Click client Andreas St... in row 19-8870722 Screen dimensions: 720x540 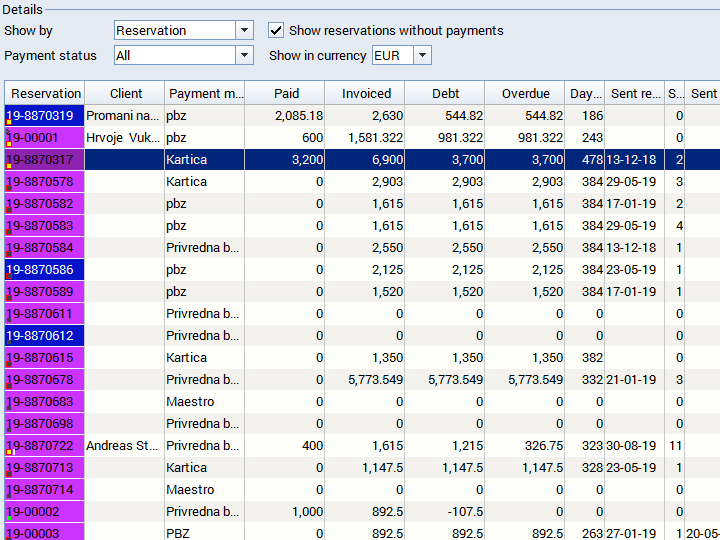pyautogui.click(x=124, y=446)
